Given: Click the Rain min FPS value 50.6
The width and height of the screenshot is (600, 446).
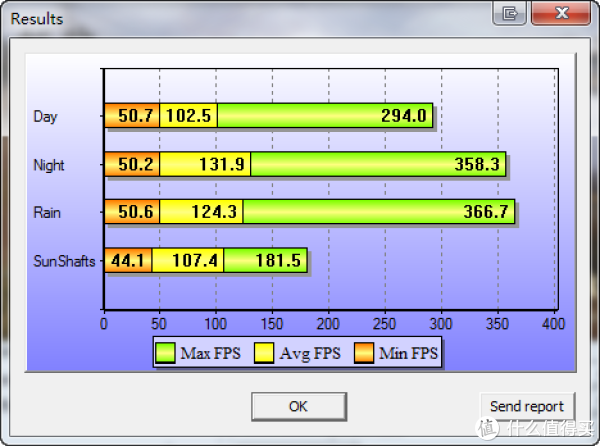Looking at the screenshot, I should coord(135,212).
